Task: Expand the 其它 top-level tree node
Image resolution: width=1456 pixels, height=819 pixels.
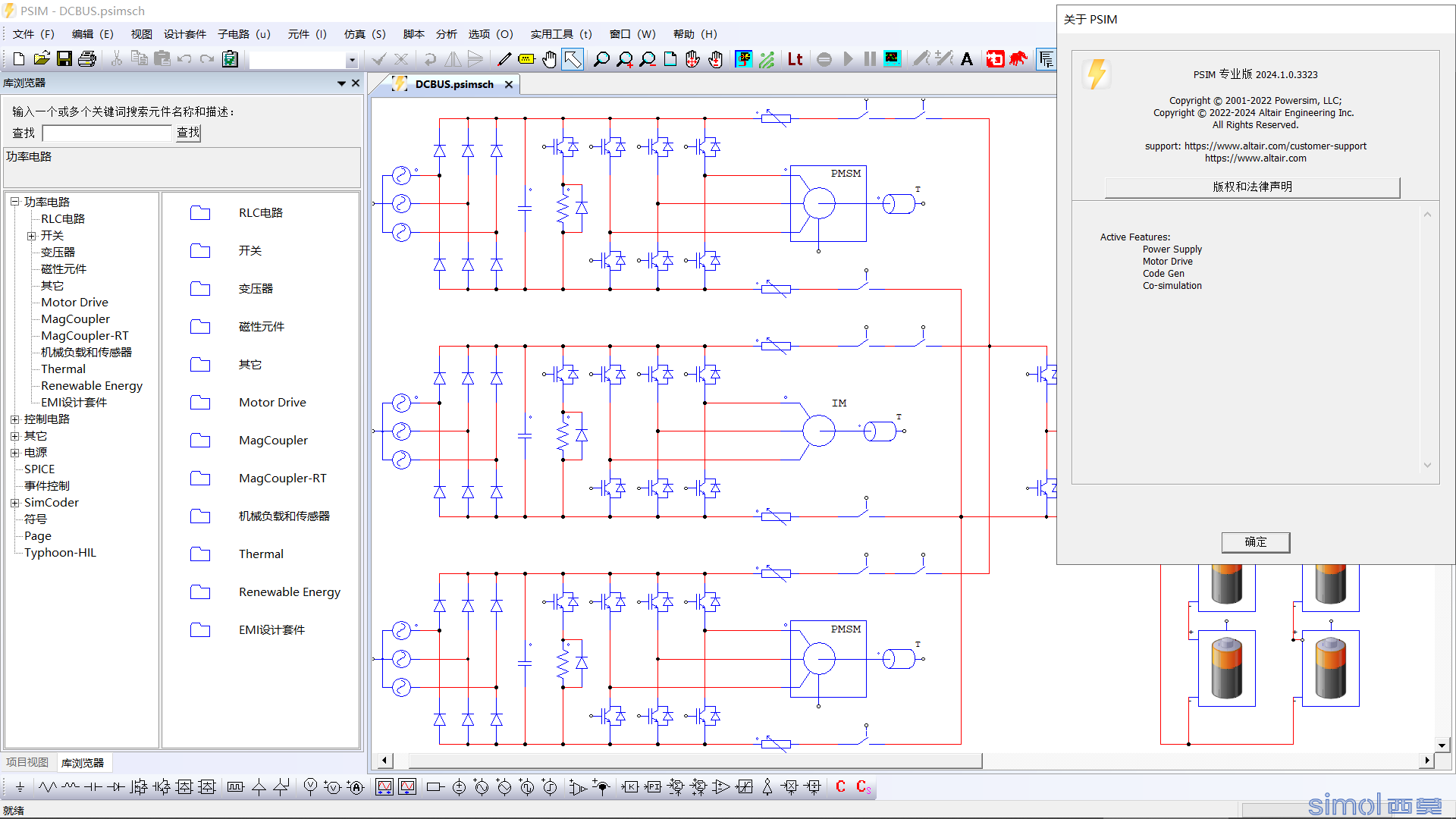Action: [x=14, y=436]
